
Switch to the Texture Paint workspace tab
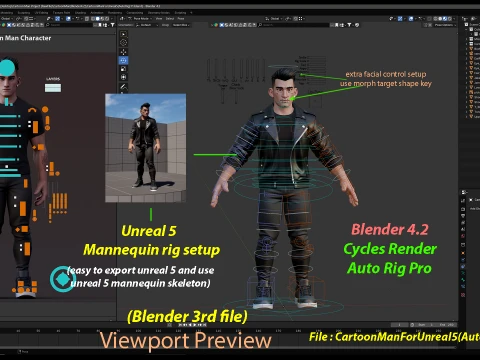(61, 13)
